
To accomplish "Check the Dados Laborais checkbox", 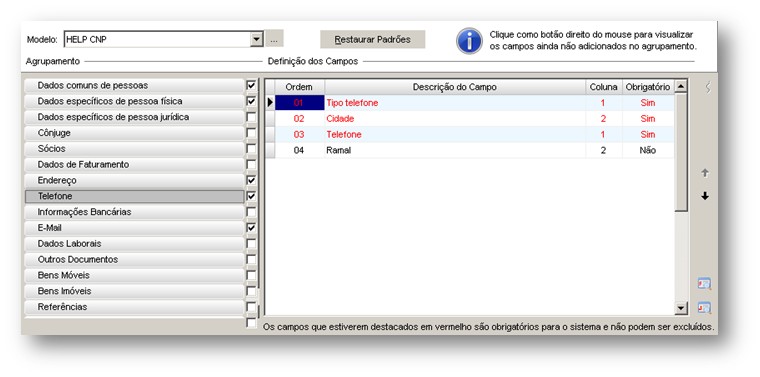I will click(x=251, y=244).
